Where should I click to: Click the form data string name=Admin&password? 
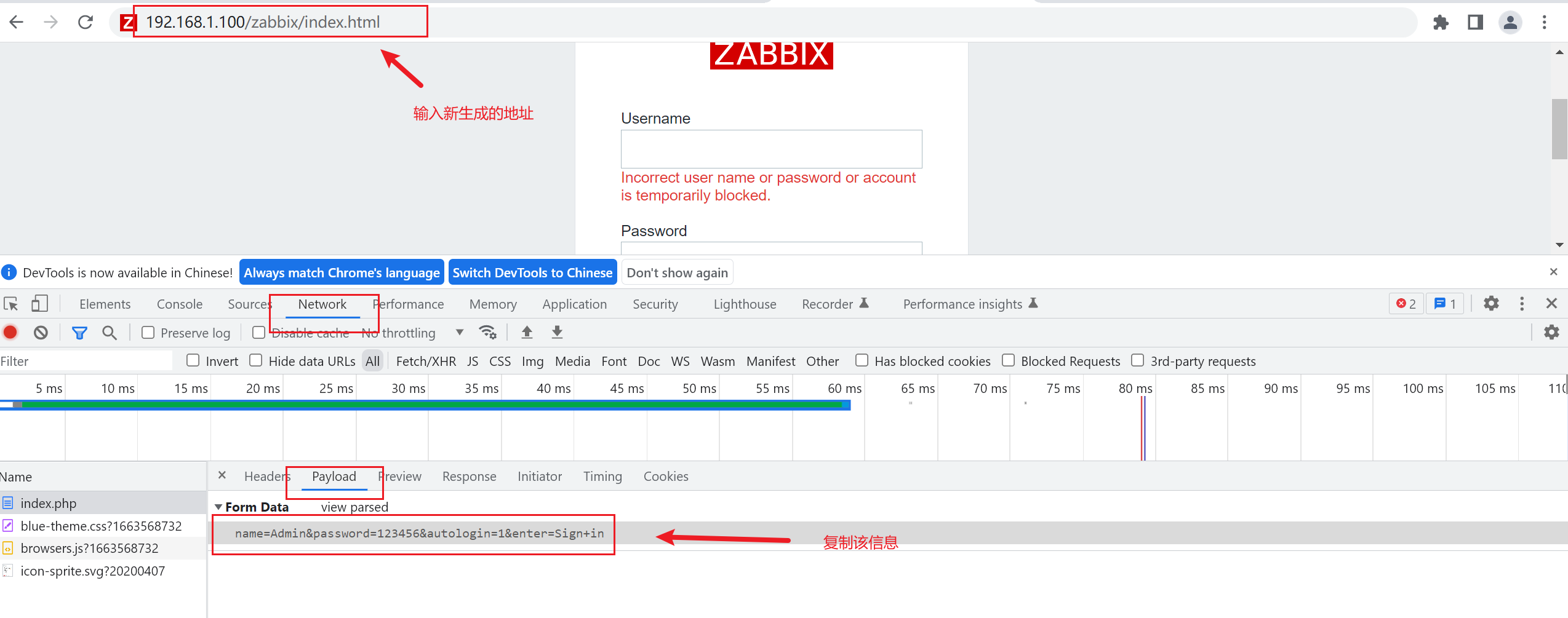pos(419,533)
